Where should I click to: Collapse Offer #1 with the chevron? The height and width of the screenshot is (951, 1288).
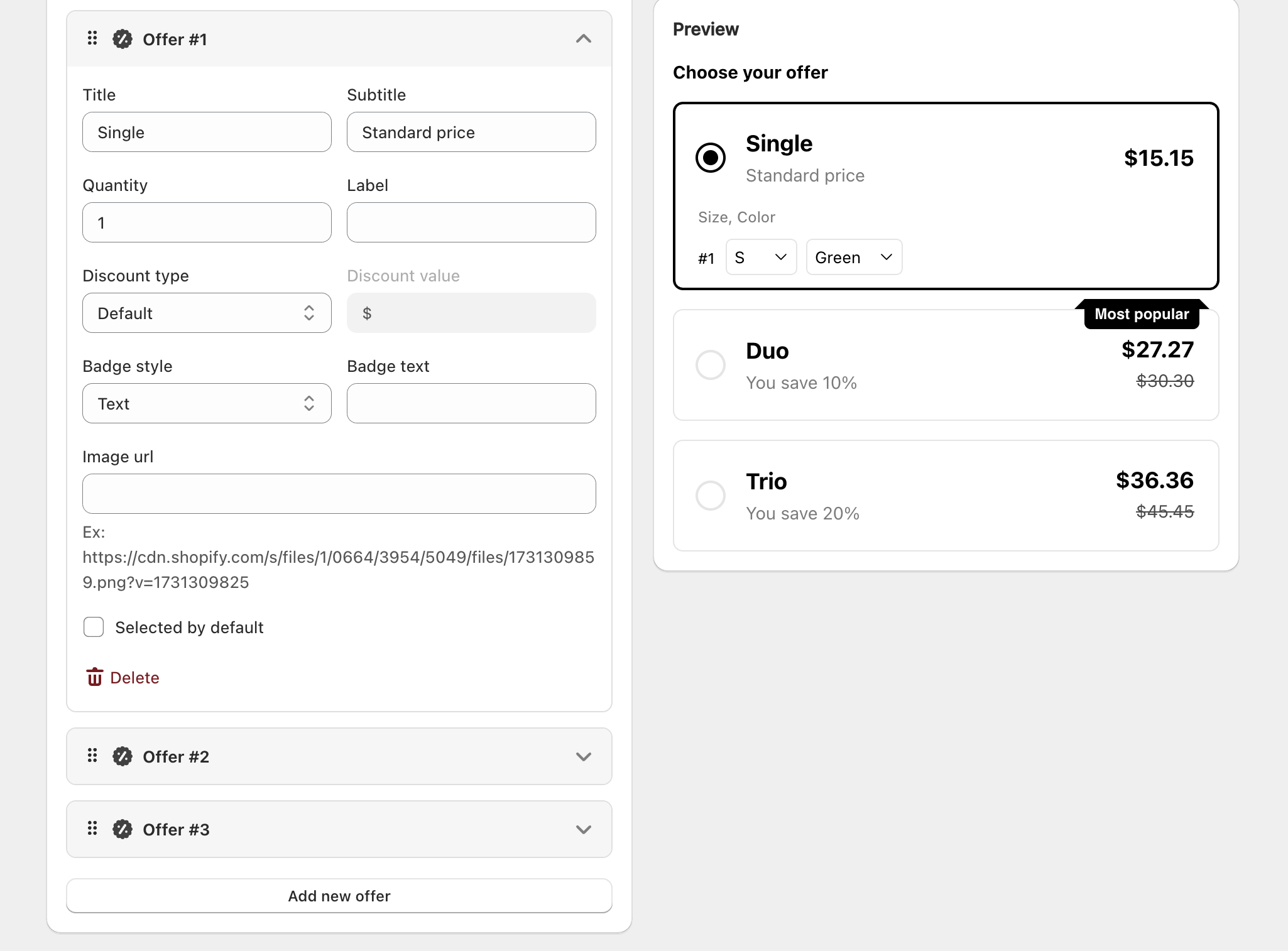point(583,39)
